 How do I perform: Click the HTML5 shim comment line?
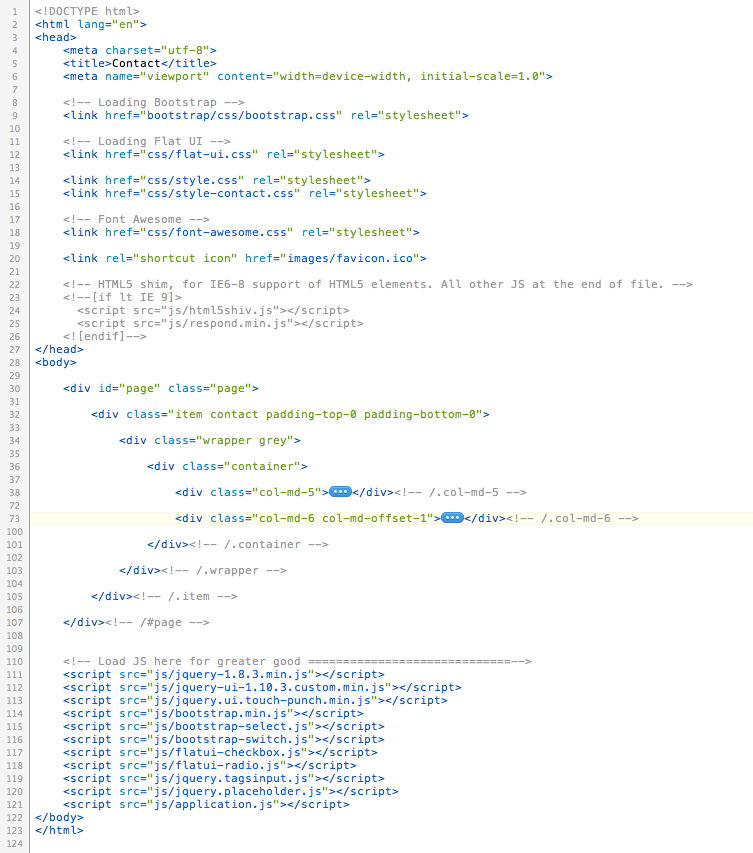[378, 285]
